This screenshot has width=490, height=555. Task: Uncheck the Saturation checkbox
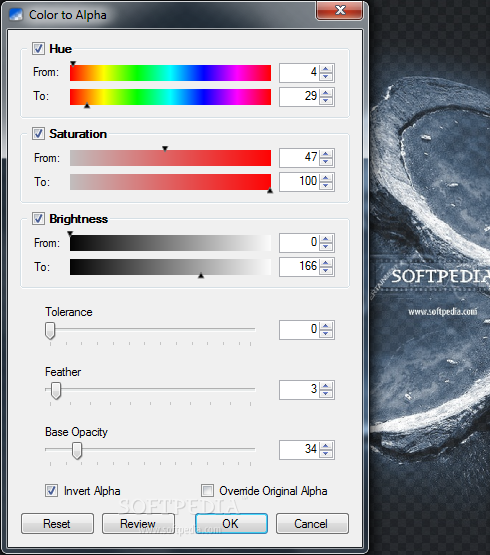coord(38,133)
